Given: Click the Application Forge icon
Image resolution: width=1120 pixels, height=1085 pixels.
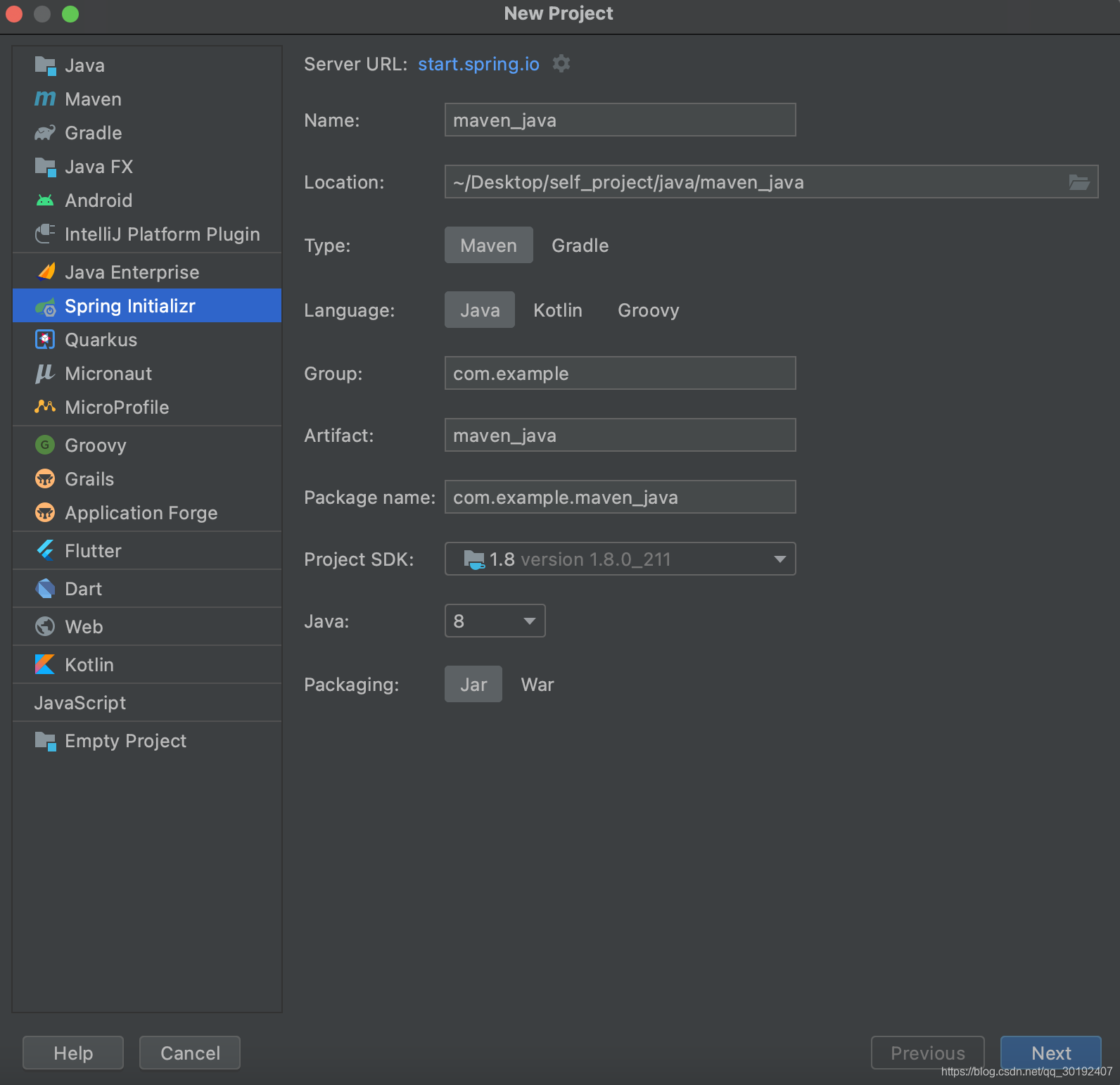Looking at the screenshot, I should point(45,512).
